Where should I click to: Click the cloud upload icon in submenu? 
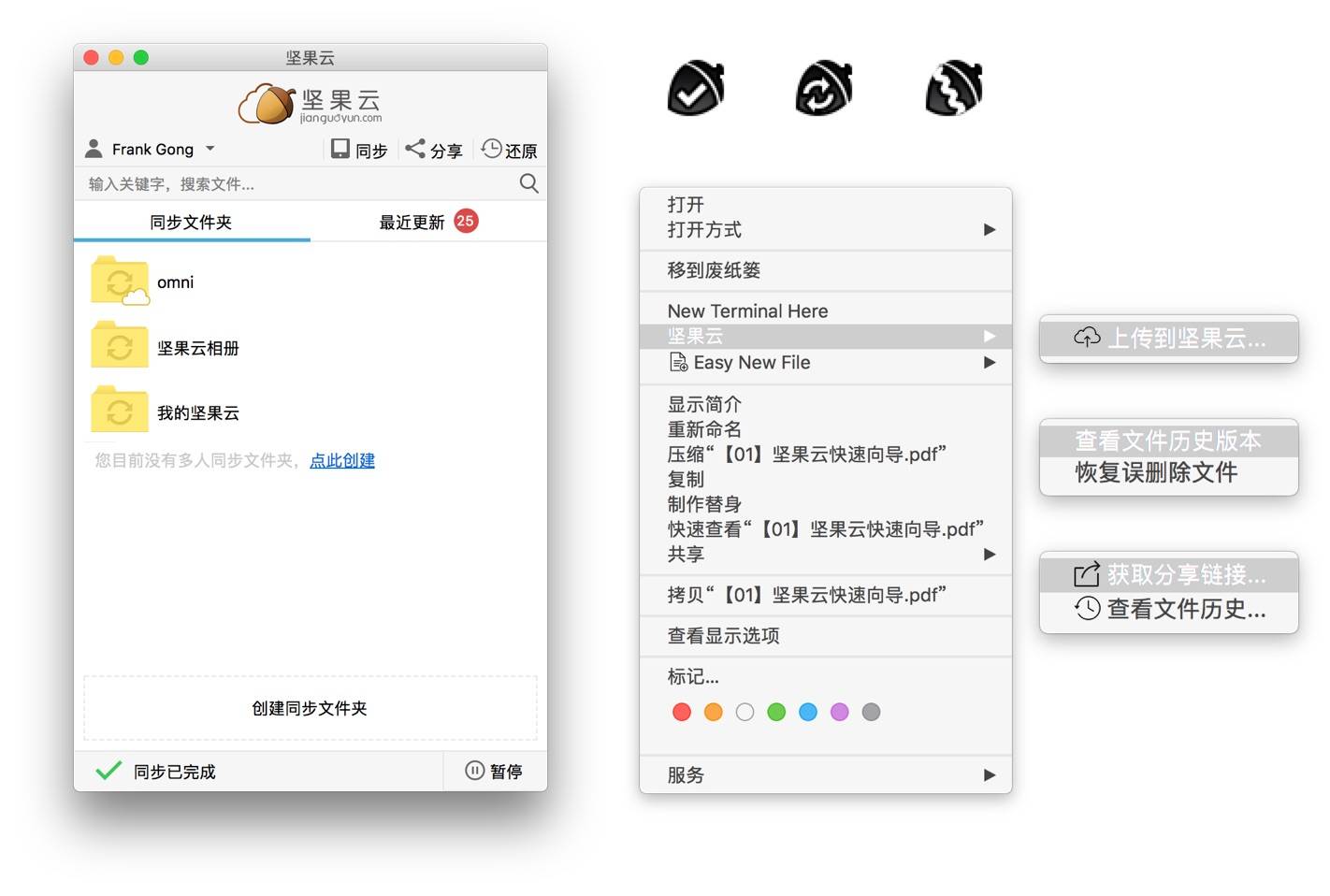coord(1087,337)
